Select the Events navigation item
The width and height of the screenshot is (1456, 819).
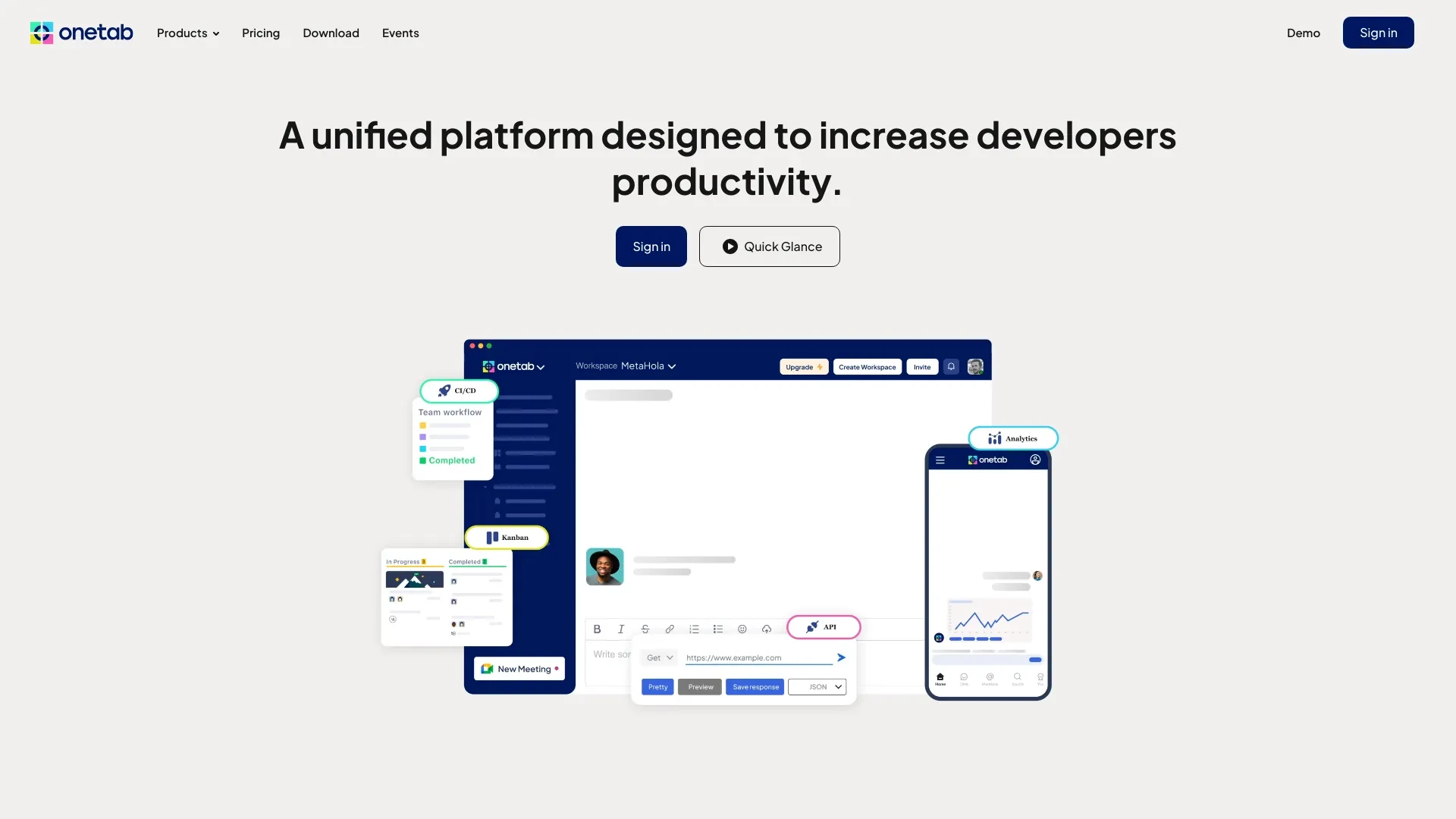pyautogui.click(x=400, y=32)
